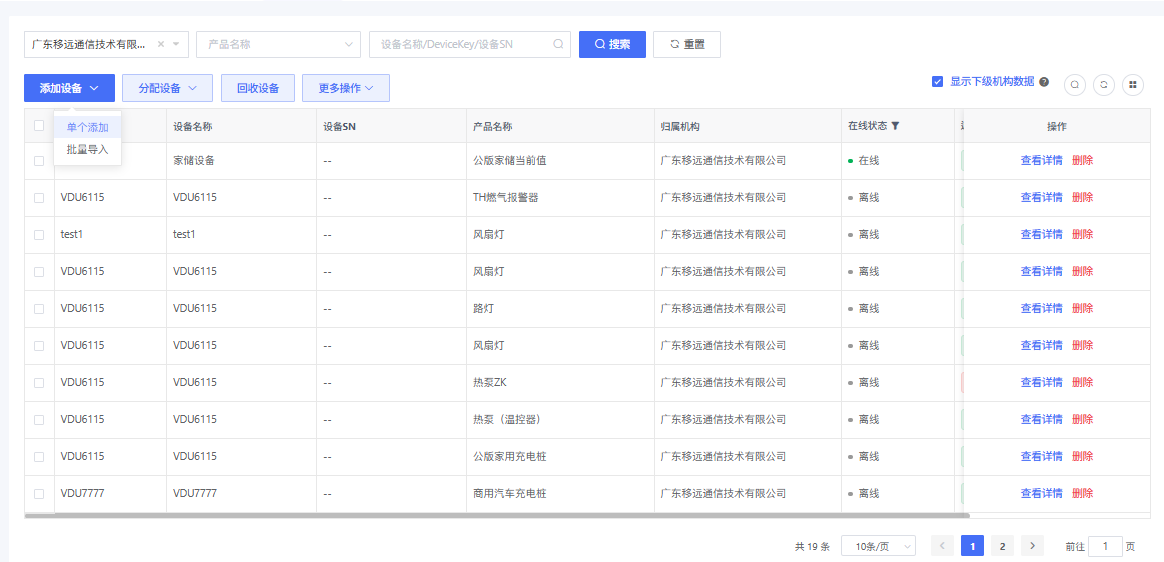The height and width of the screenshot is (562, 1164).
Task: Click the blue 搜索 button
Action: 612,44
